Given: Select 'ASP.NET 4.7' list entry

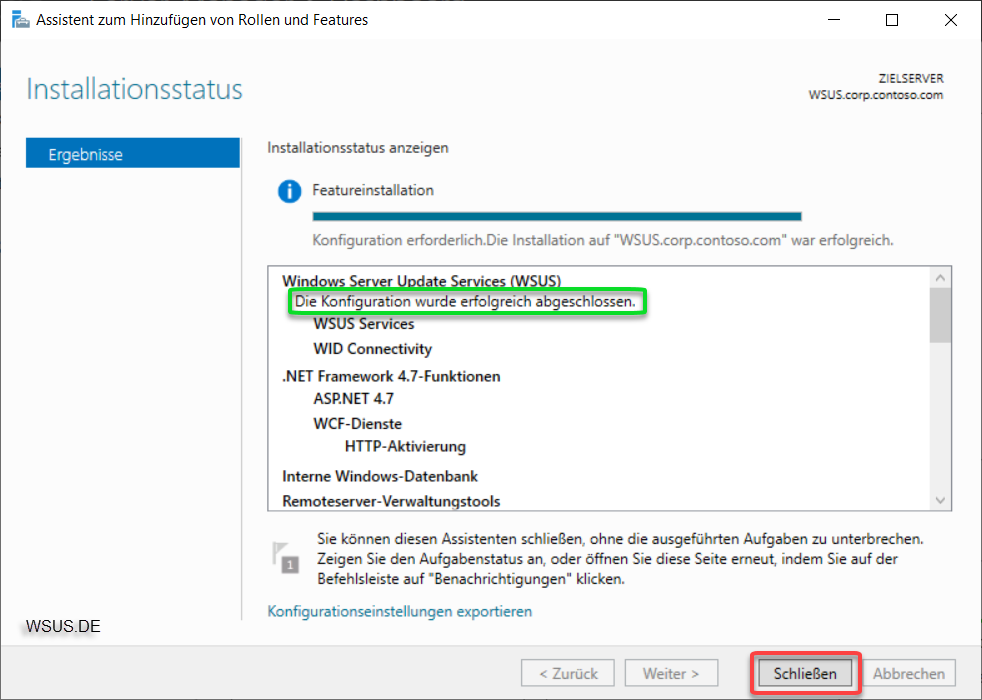Looking at the screenshot, I should (x=353, y=399).
